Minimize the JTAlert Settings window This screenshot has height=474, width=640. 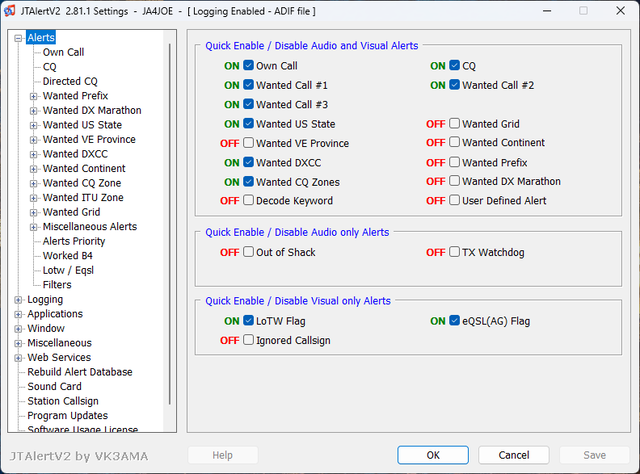547,11
